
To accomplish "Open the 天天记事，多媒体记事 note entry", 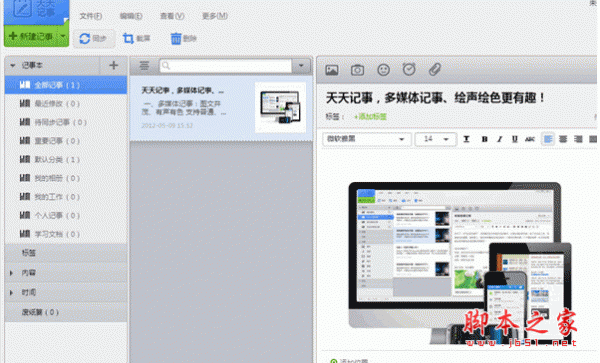I will coord(221,108).
